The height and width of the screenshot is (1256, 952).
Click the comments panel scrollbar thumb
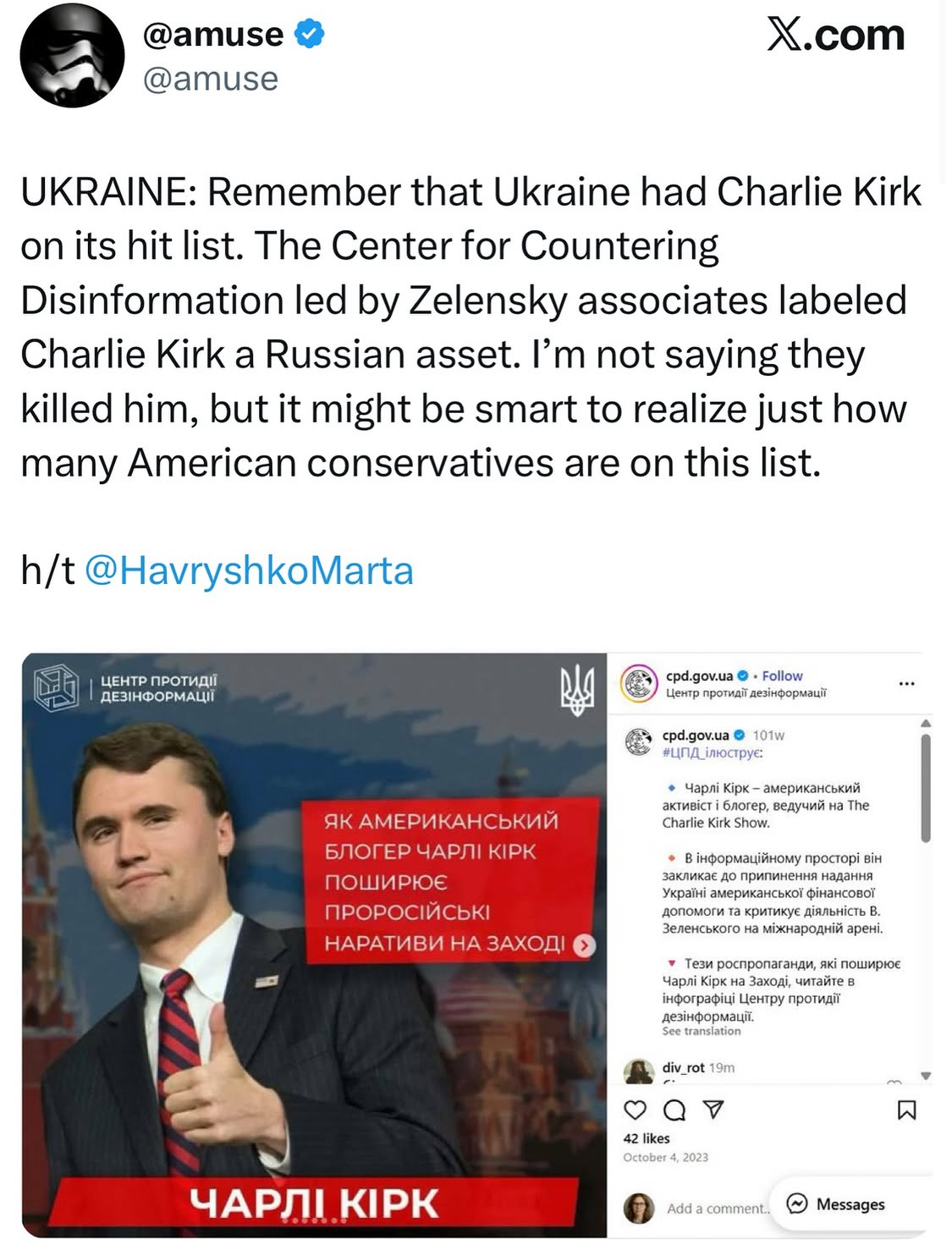(x=926, y=788)
